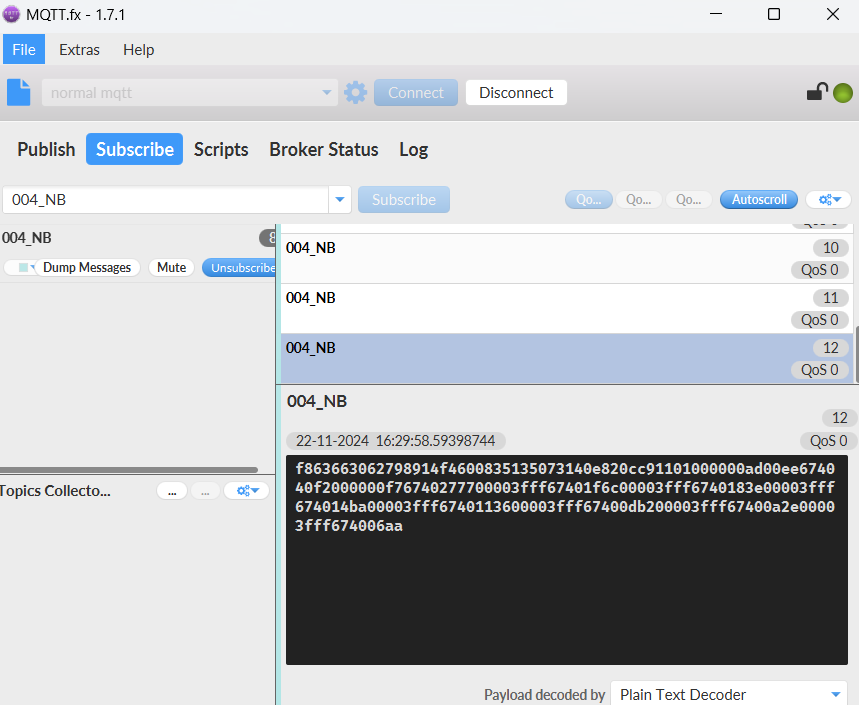Click the 004_NB subscription entry in left panel

(137, 254)
